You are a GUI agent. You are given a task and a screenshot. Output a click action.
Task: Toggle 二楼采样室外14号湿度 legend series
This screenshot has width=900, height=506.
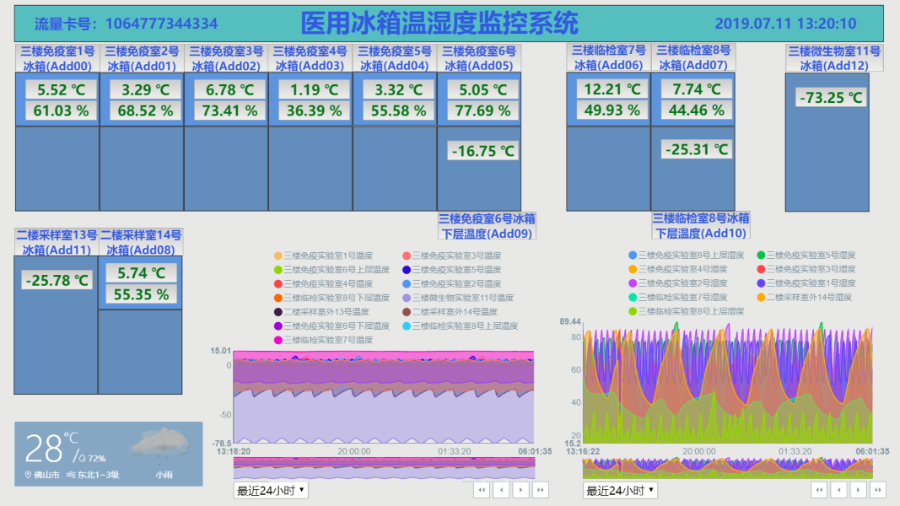805,297
